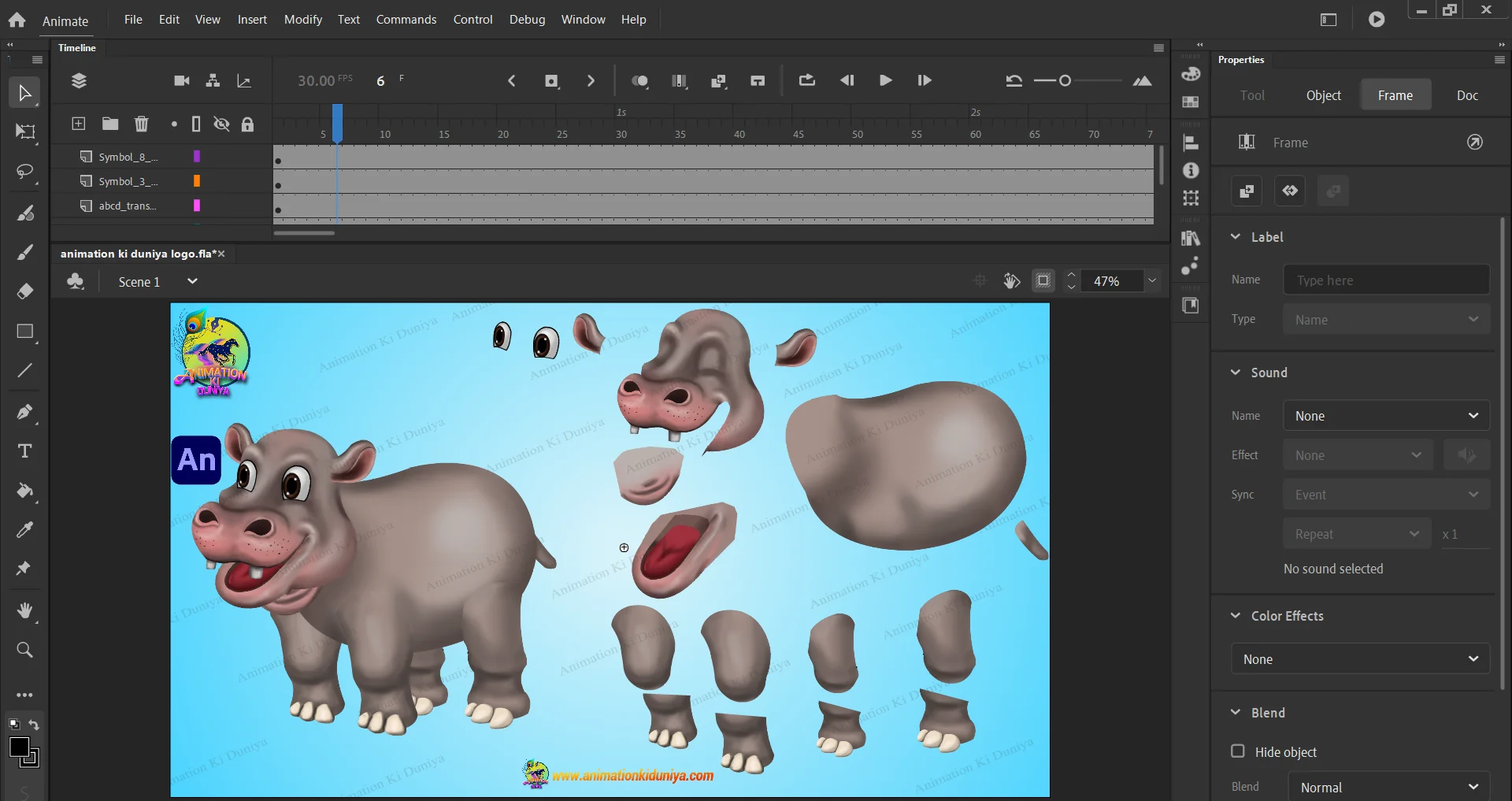1512x801 pixels.
Task: Add a new layer in the timeline
Action: click(78, 124)
